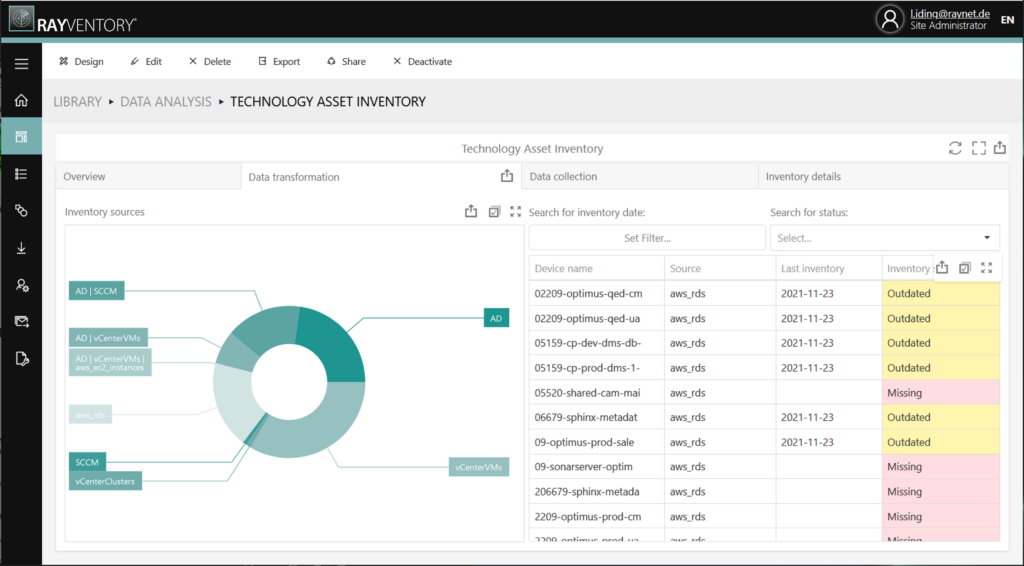Refresh the Technology Asset Inventory report
Image resolution: width=1024 pixels, height=566 pixels.
point(955,148)
